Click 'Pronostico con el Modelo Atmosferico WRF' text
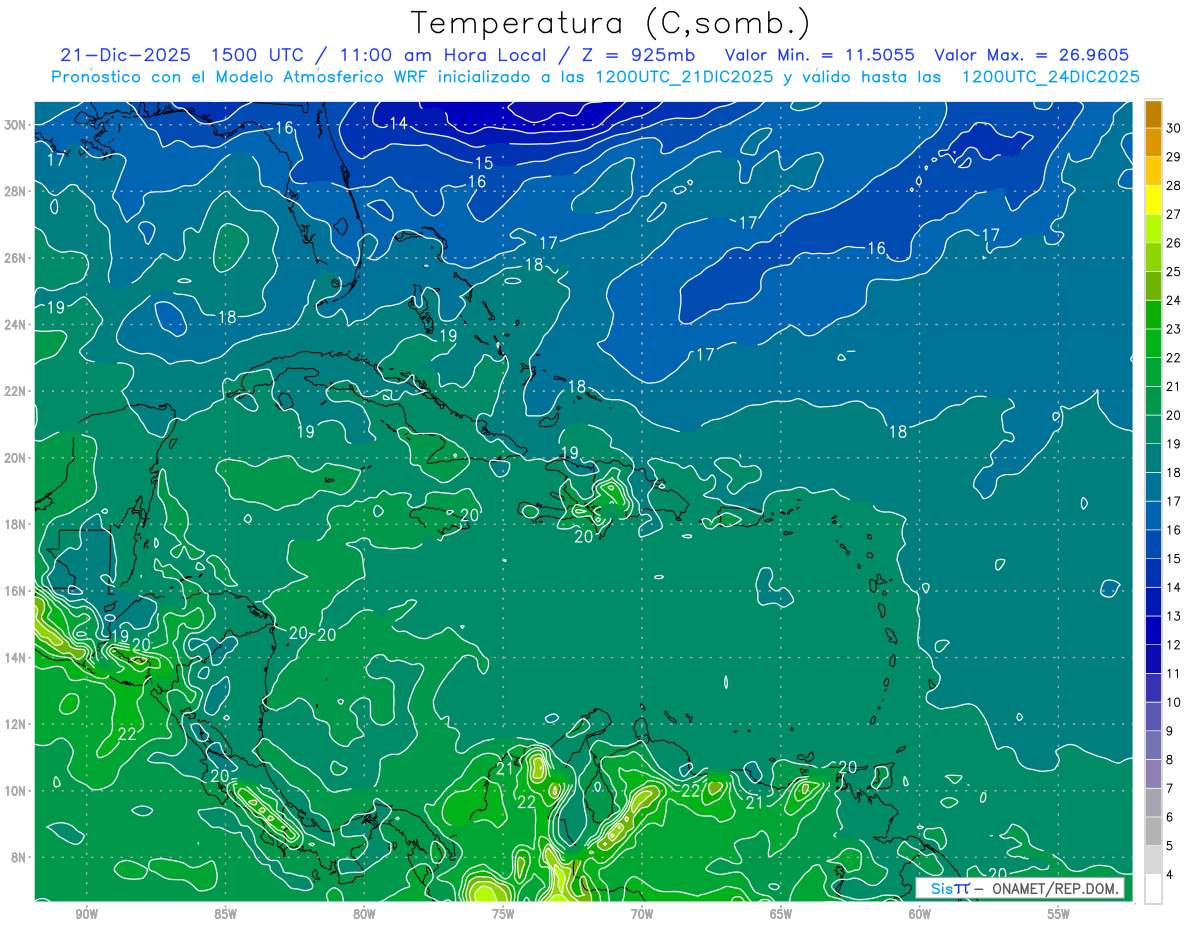 241,77
